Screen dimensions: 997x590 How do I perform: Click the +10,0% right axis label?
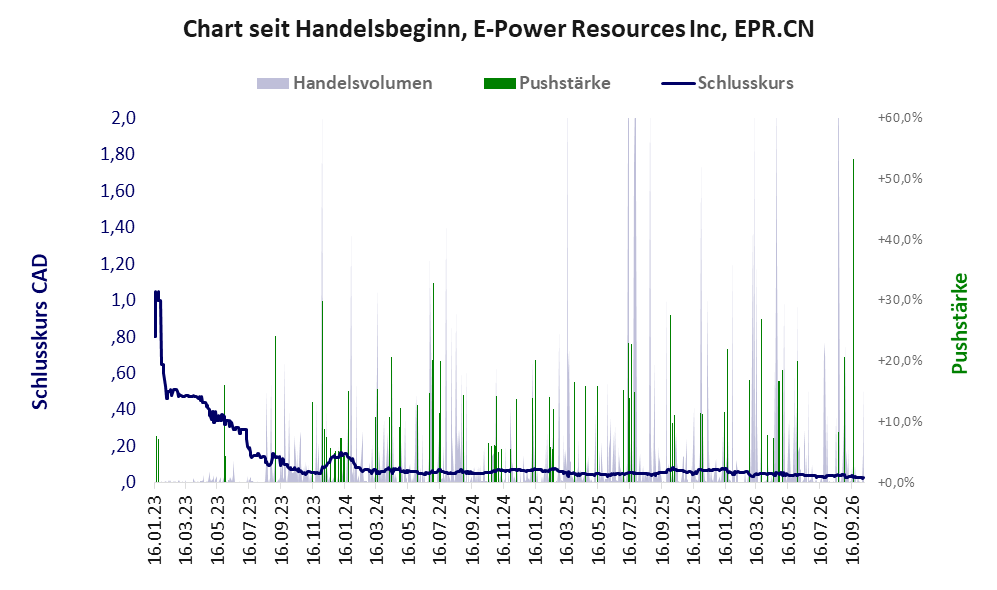tap(900, 422)
